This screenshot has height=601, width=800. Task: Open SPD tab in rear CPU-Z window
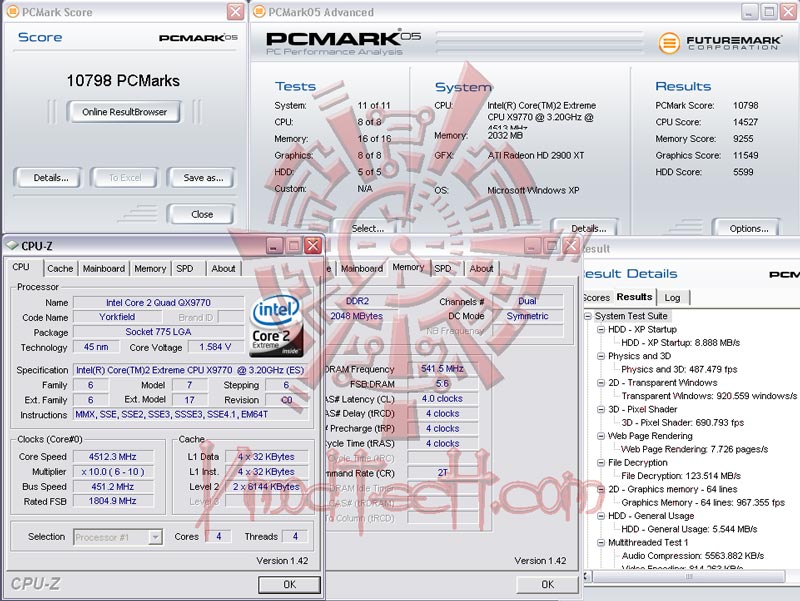(x=443, y=268)
